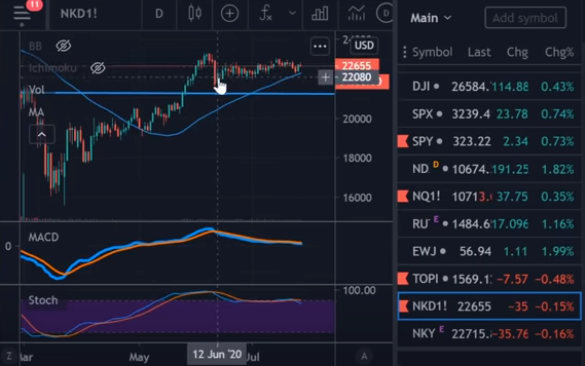This screenshot has height=366, width=585.
Task: Open the indicator templates icon
Action: tap(356, 14)
